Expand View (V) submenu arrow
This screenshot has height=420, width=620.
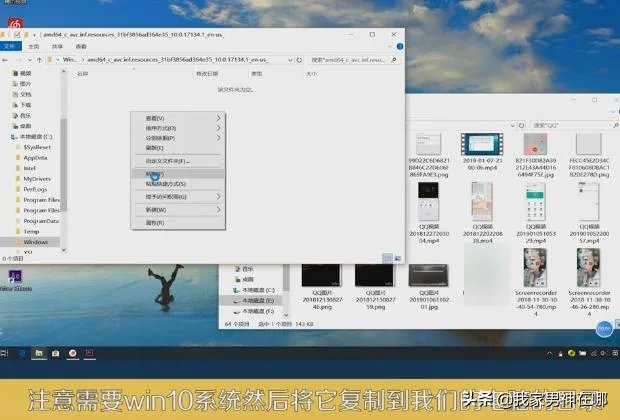219,118
